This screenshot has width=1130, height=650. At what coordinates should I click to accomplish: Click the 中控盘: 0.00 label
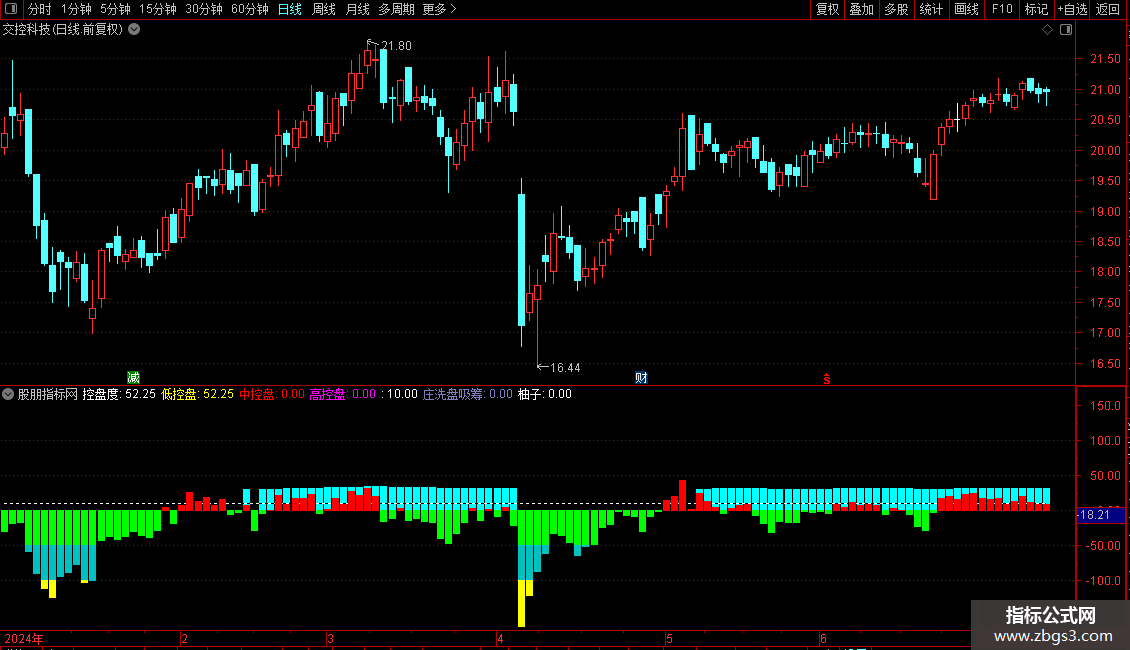(x=272, y=394)
